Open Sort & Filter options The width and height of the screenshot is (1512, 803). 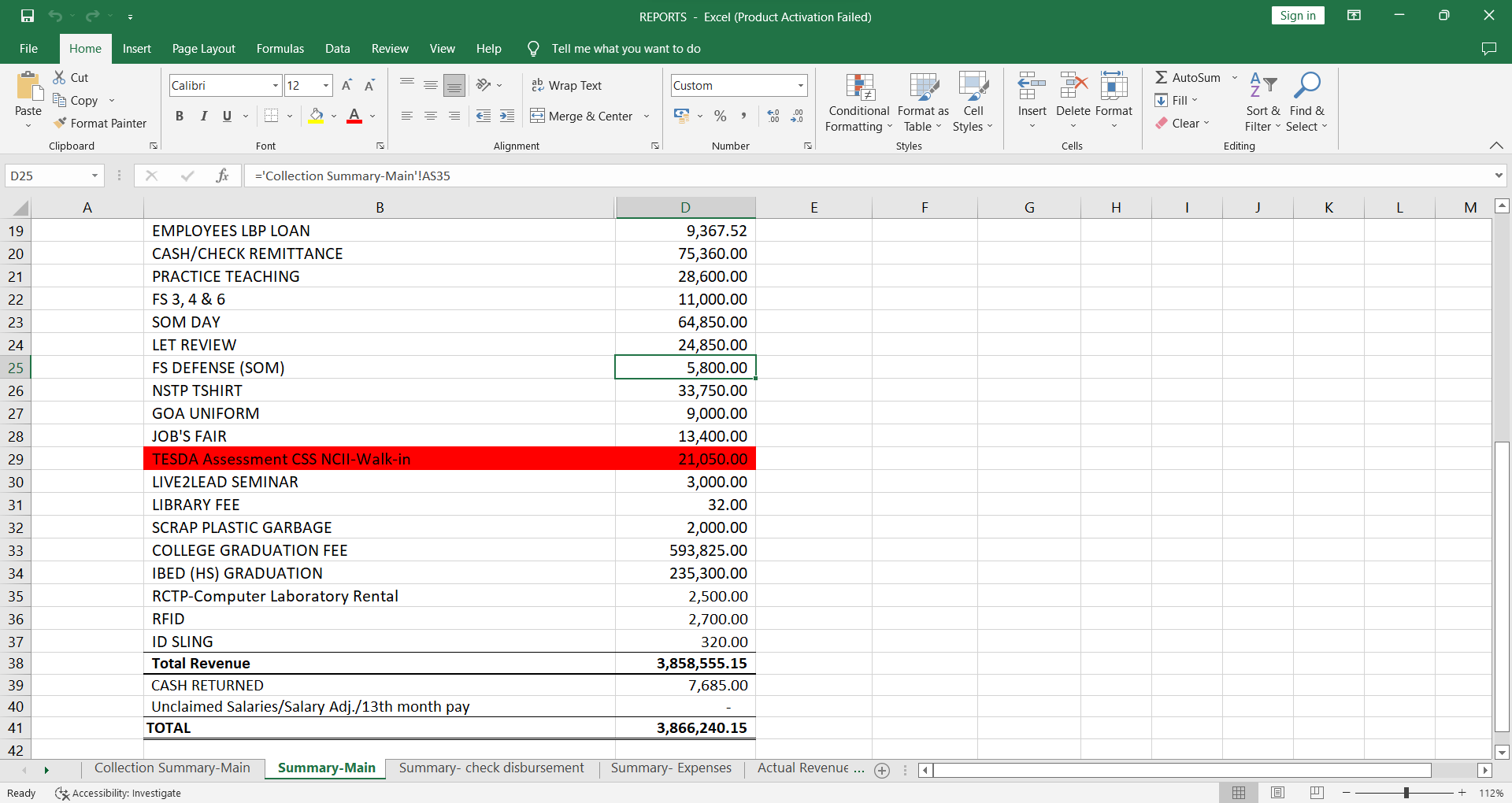[x=1263, y=103]
